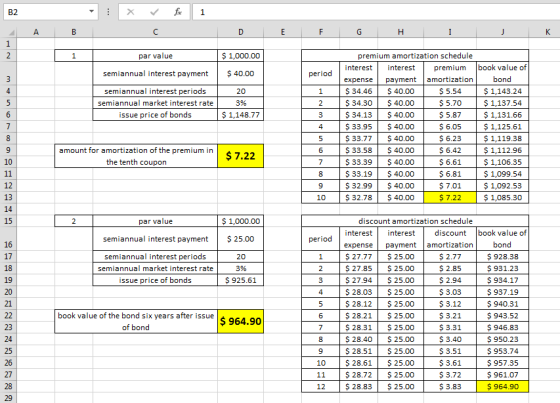The width and height of the screenshot is (560, 403).
Task: Select book value cell $ 1,085.30
Action: [502, 198]
